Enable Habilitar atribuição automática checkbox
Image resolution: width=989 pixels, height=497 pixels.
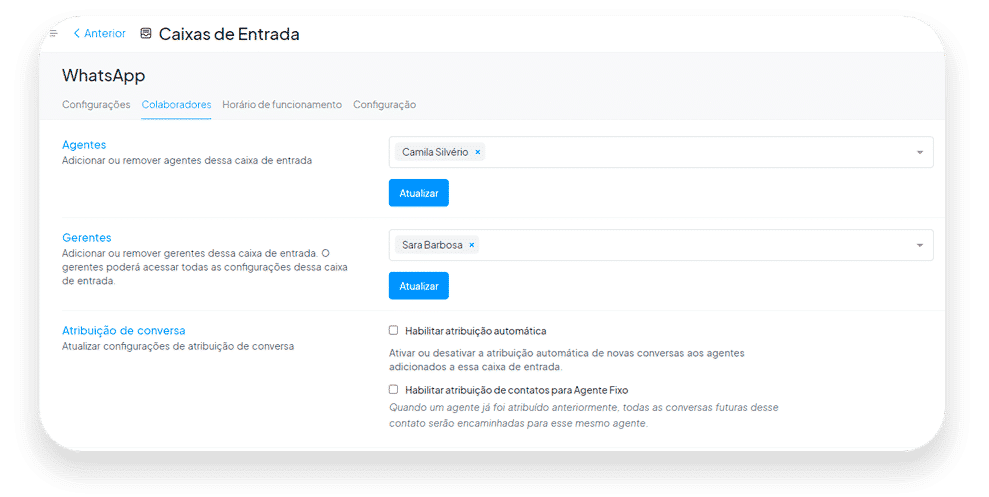coord(394,330)
